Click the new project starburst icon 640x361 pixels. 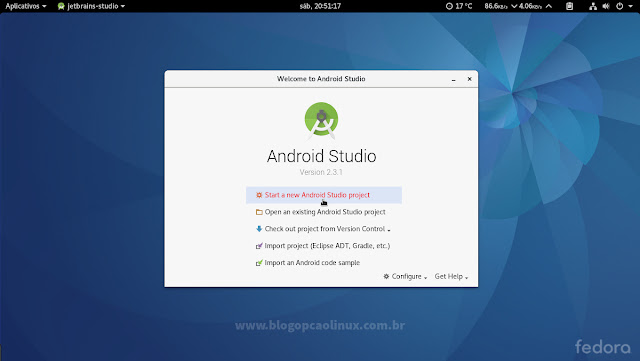[259, 195]
